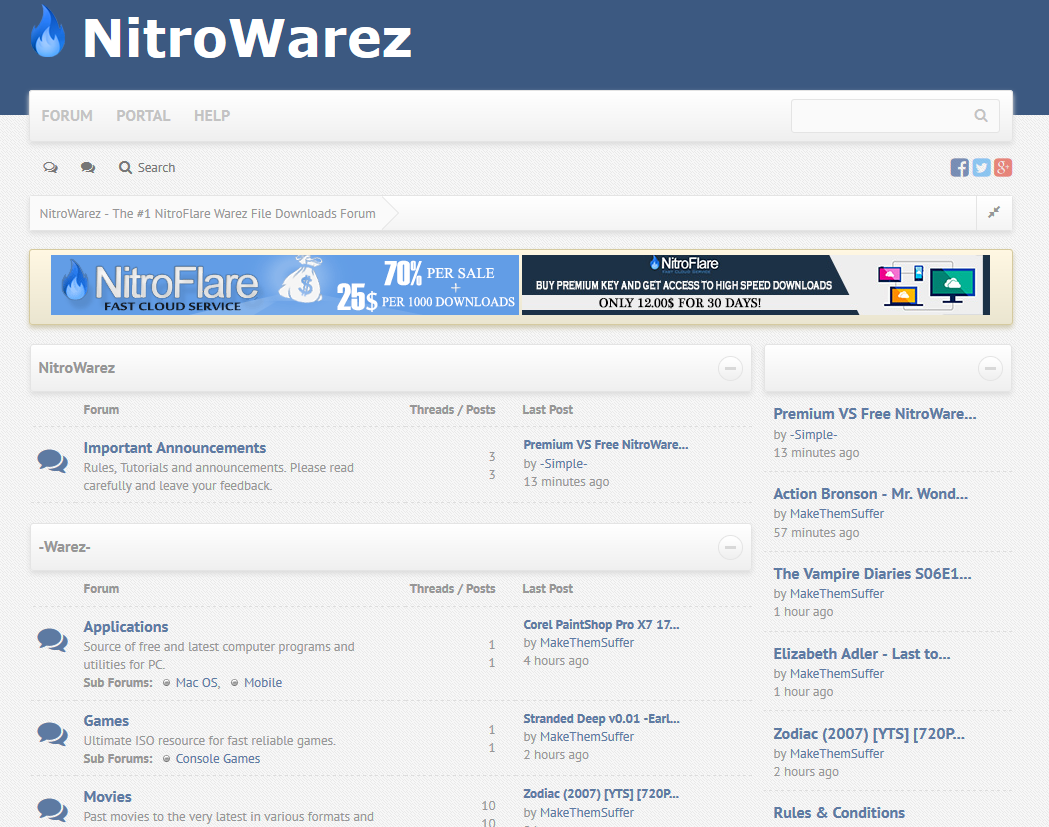Image resolution: width=1049 pixels, height=827 pixels.
Task: Click the solid chat bubbles icon
Action: tap(88, 168)
